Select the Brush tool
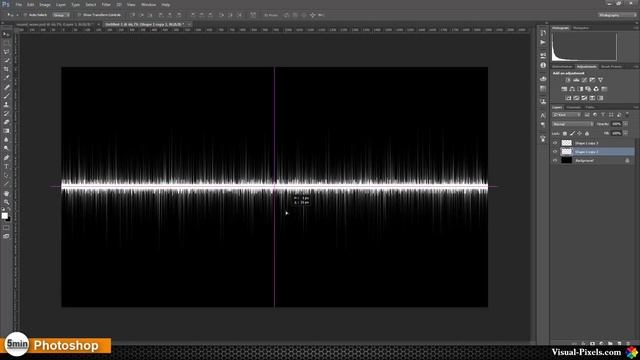The width and height of the screenshot is (640, 360). point(6,96)
